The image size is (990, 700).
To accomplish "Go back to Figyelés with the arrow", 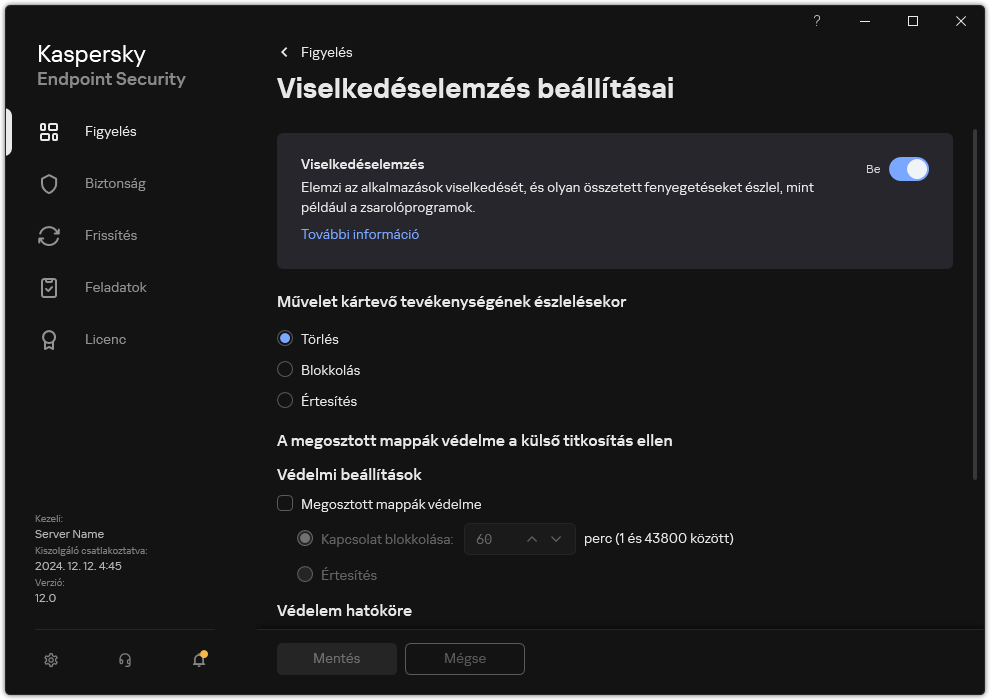I will [x=284, y=52].
